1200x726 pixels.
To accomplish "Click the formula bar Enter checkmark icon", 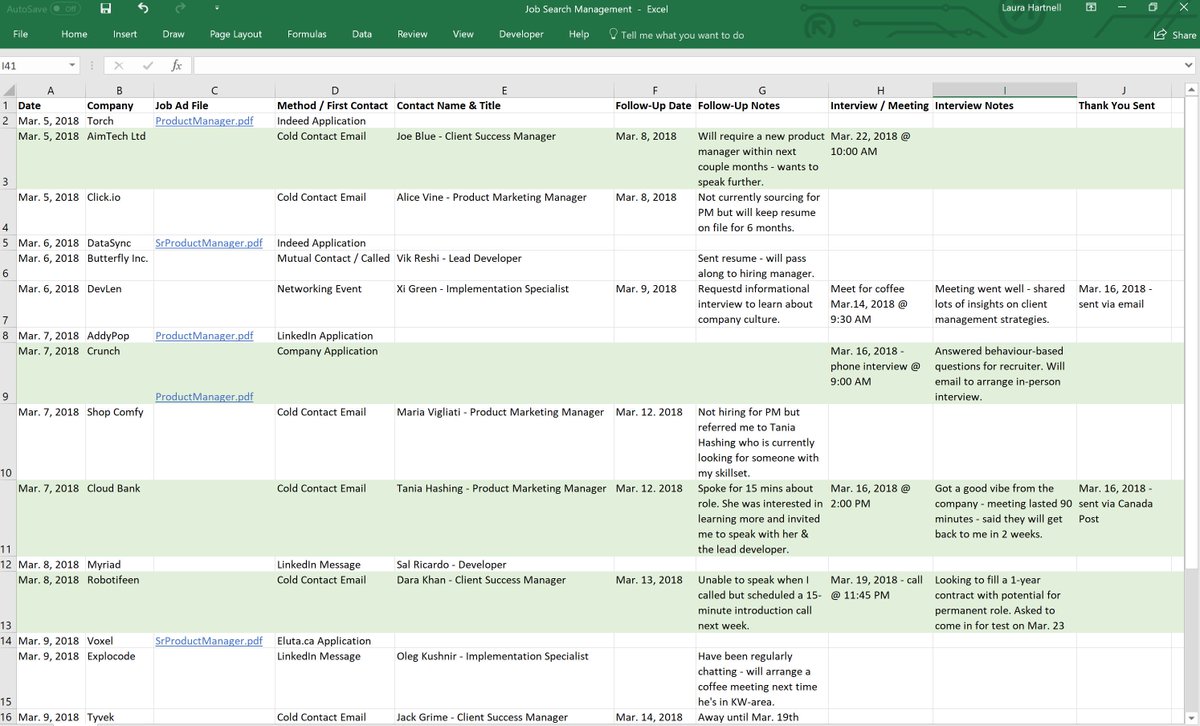I will 148,65.
